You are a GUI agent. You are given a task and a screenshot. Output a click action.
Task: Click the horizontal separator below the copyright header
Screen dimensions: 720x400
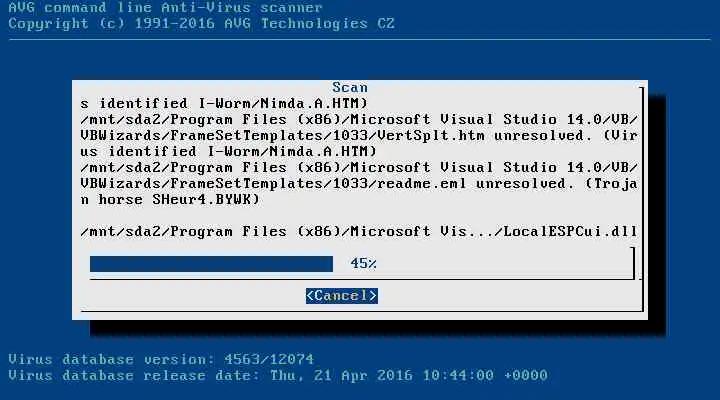[x=360, y=39]
